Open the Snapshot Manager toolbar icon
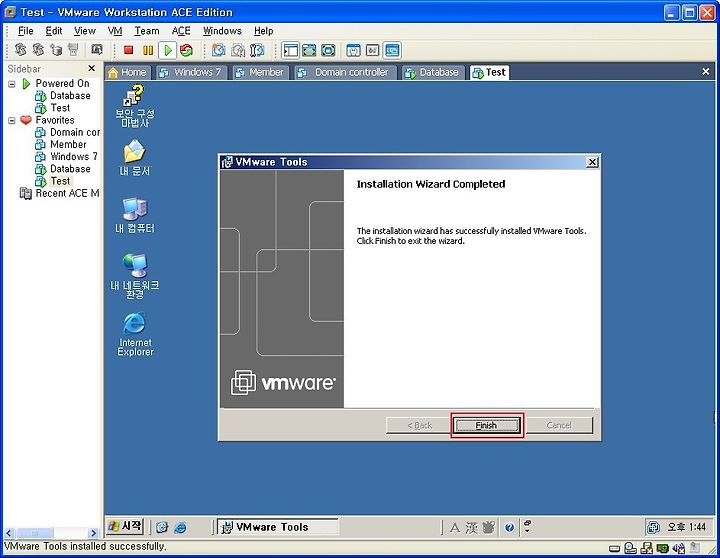This screenshot has width=720, height=558. (257, 50)
